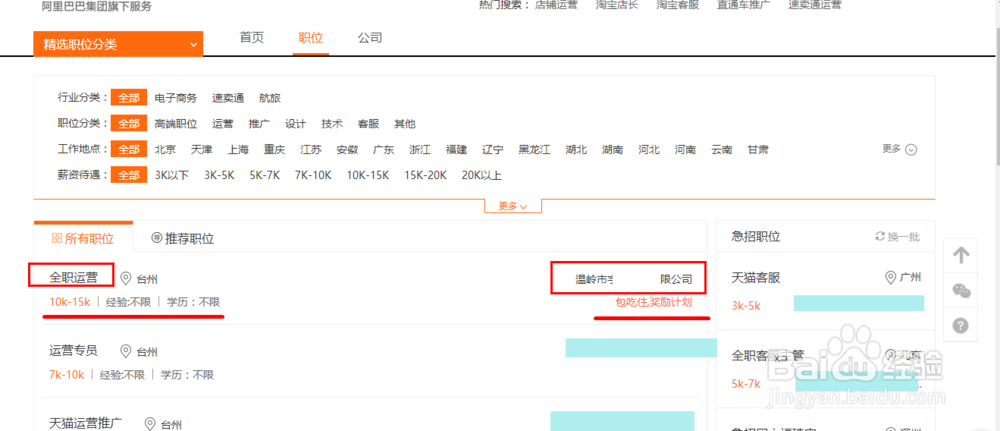
Task: Click 换一批 to refresh urgent jobs
Action: (x=904, y=237)
